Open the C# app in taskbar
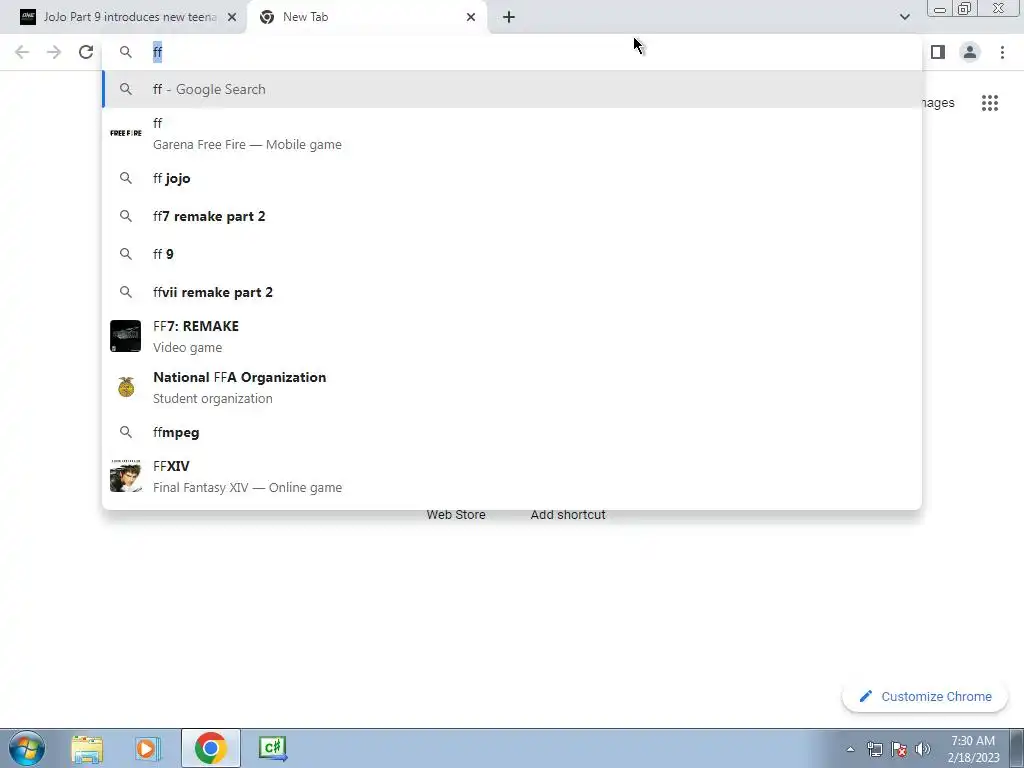 [272, 748]
